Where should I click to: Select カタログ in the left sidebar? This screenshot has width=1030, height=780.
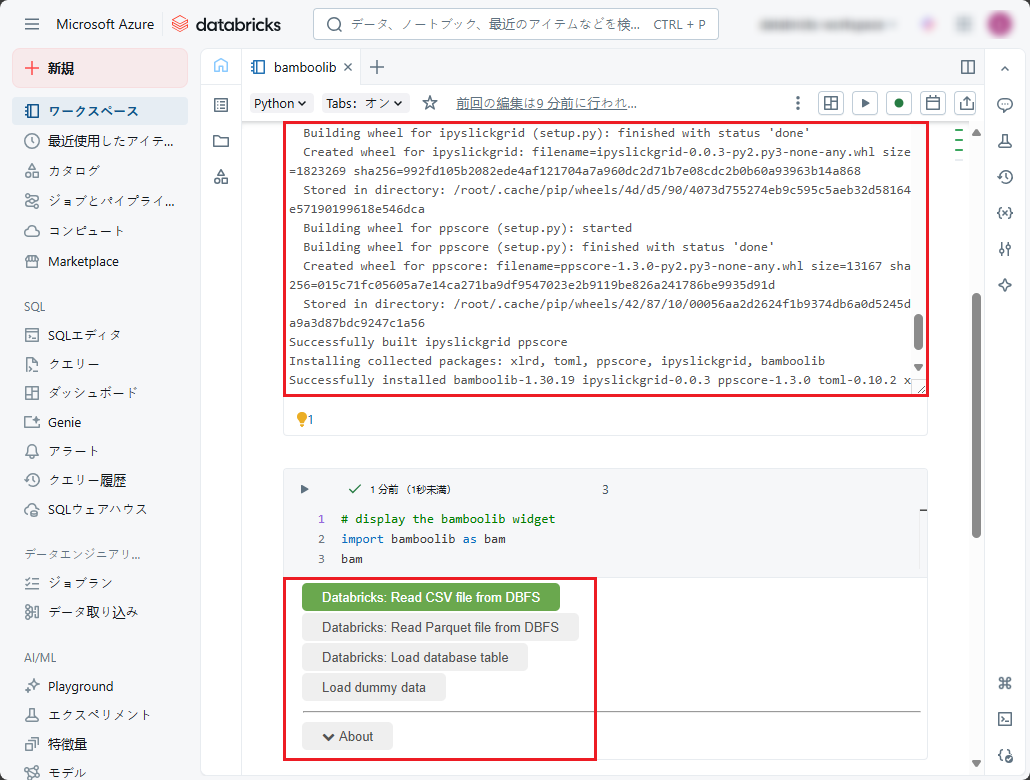pos(74,171)
